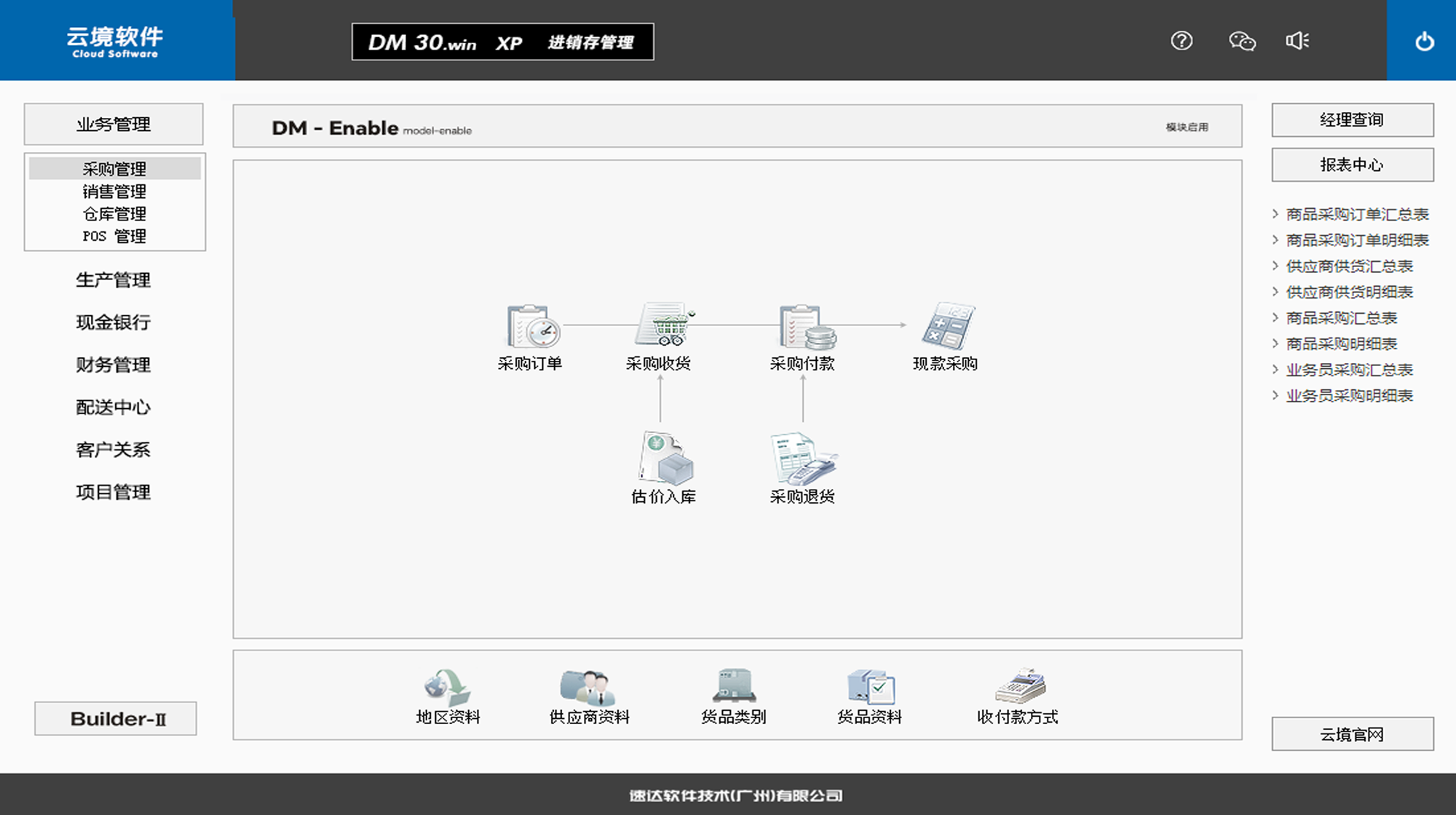Select POS 管理 in the submenu

tap(115, 236)
